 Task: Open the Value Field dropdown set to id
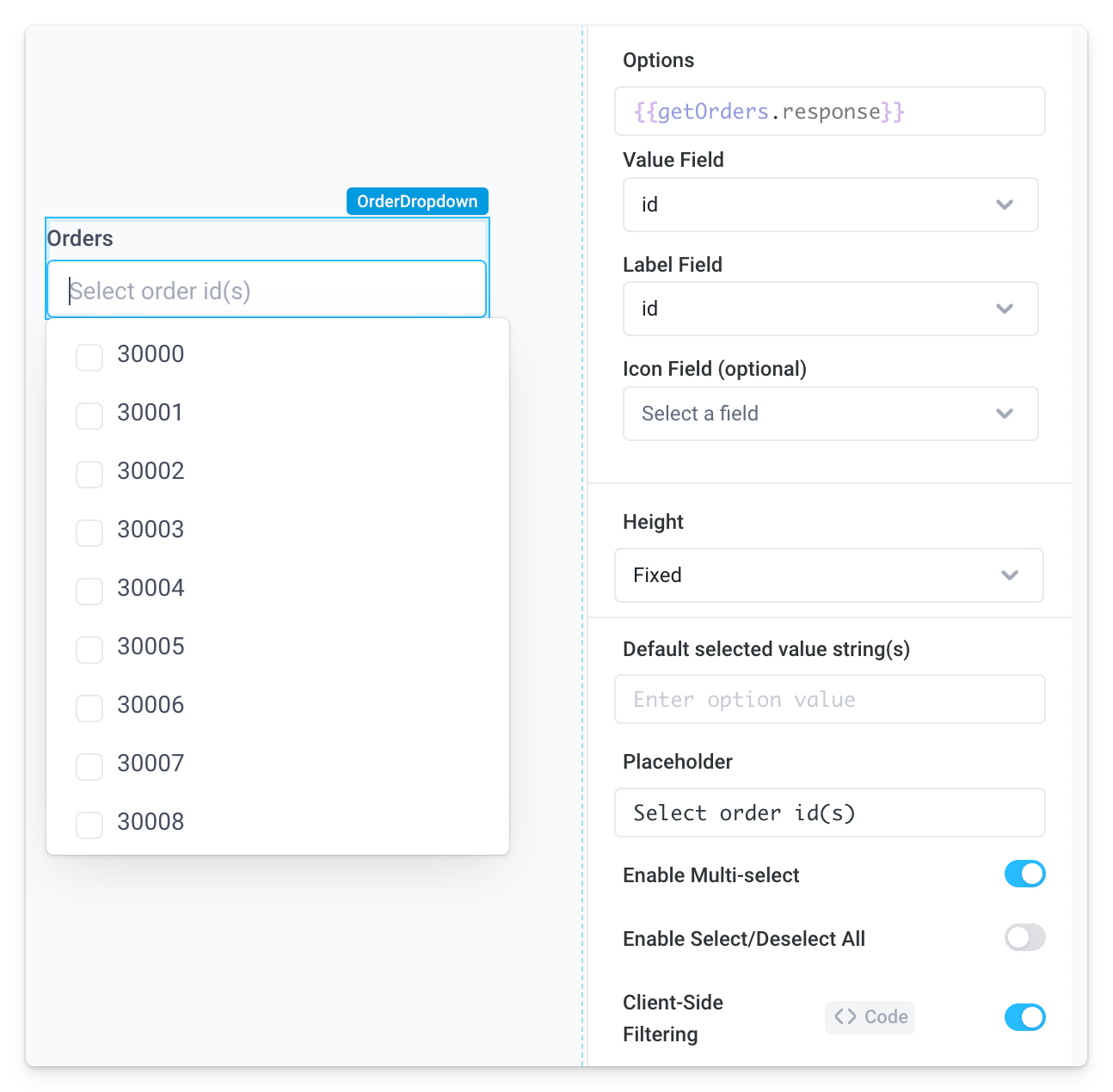[829, 205]
